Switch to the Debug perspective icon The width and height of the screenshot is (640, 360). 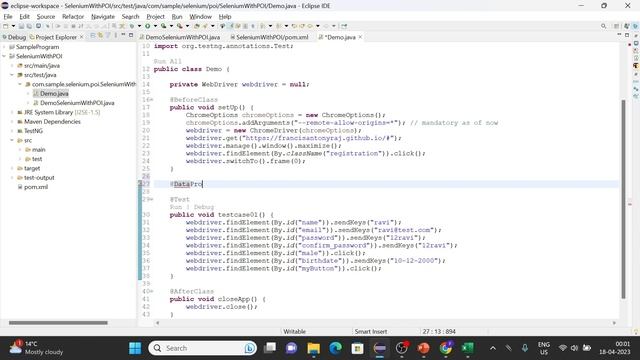(635, 26)
